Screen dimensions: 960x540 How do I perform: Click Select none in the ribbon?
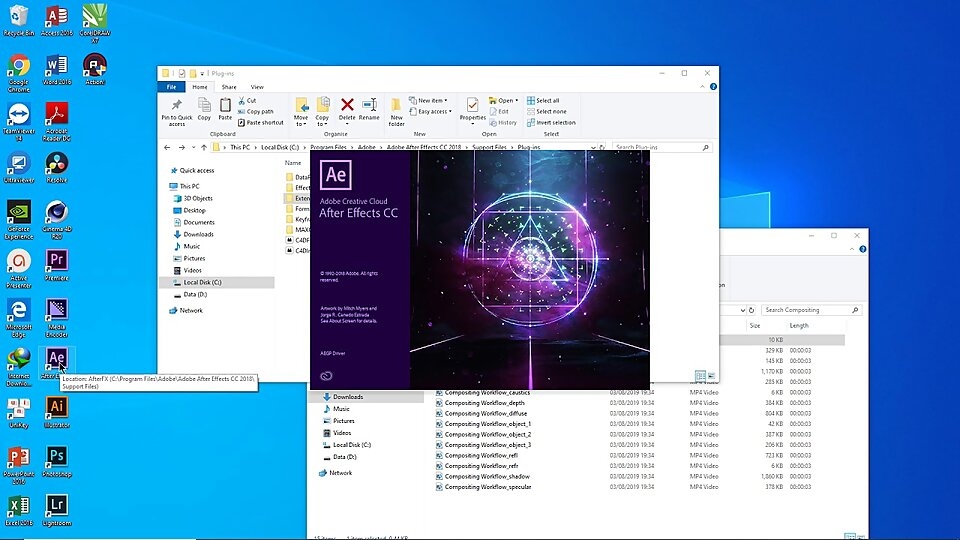547,111
